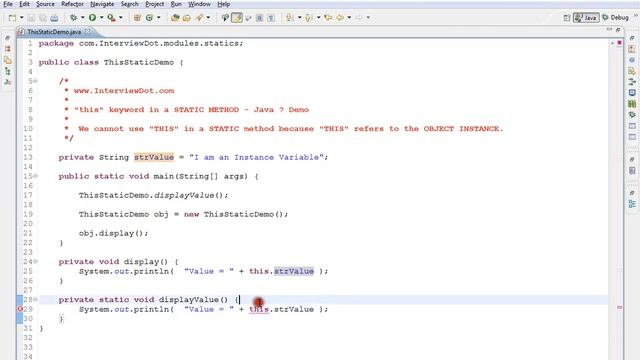Click the Next Annotation icon

(x=290, y=18)
